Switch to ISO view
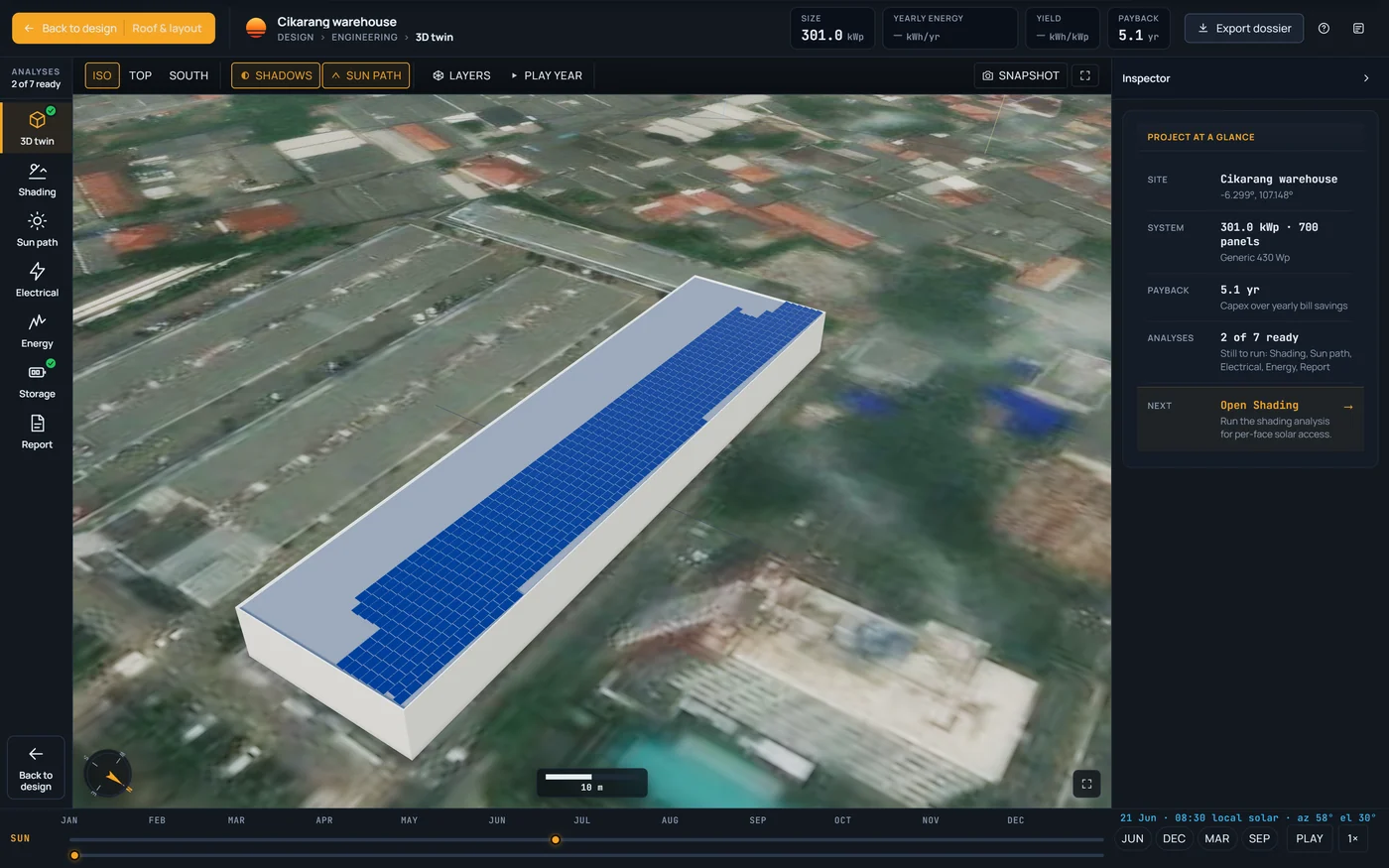This screenshot has height=868, width=1389. pos(102,75)
